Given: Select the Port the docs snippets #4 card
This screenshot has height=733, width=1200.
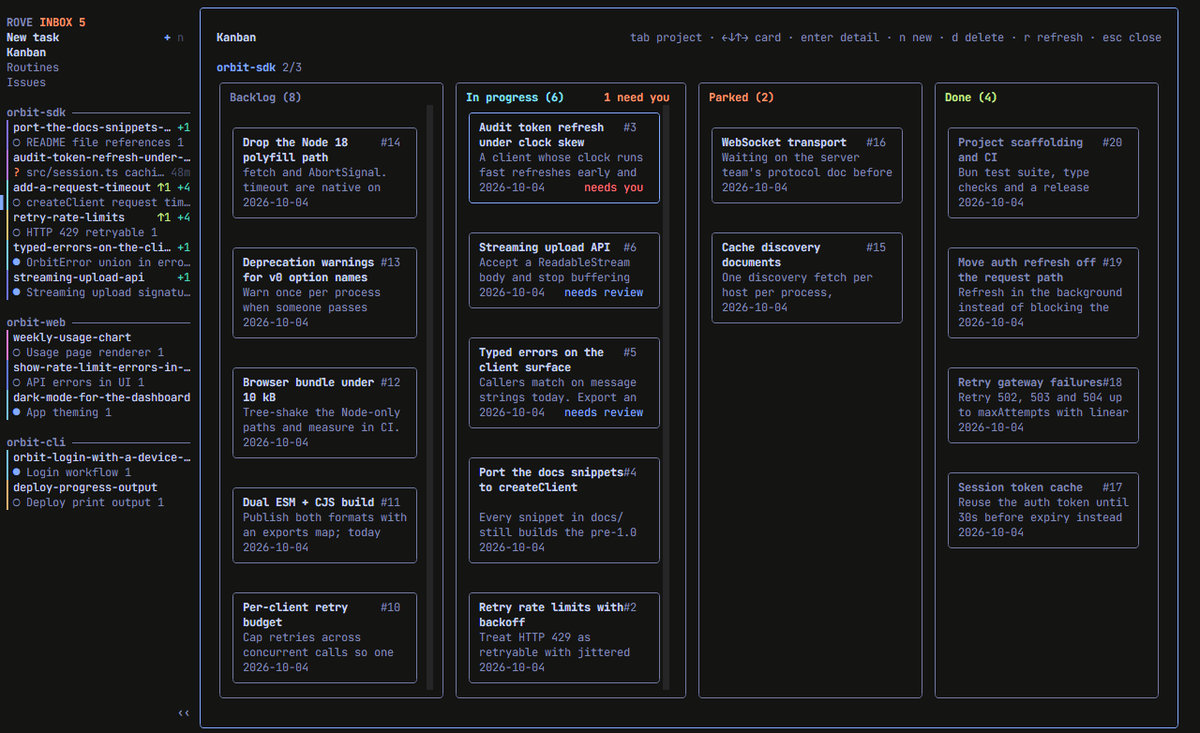Looking at the screenshot, I should coord(564,510).
